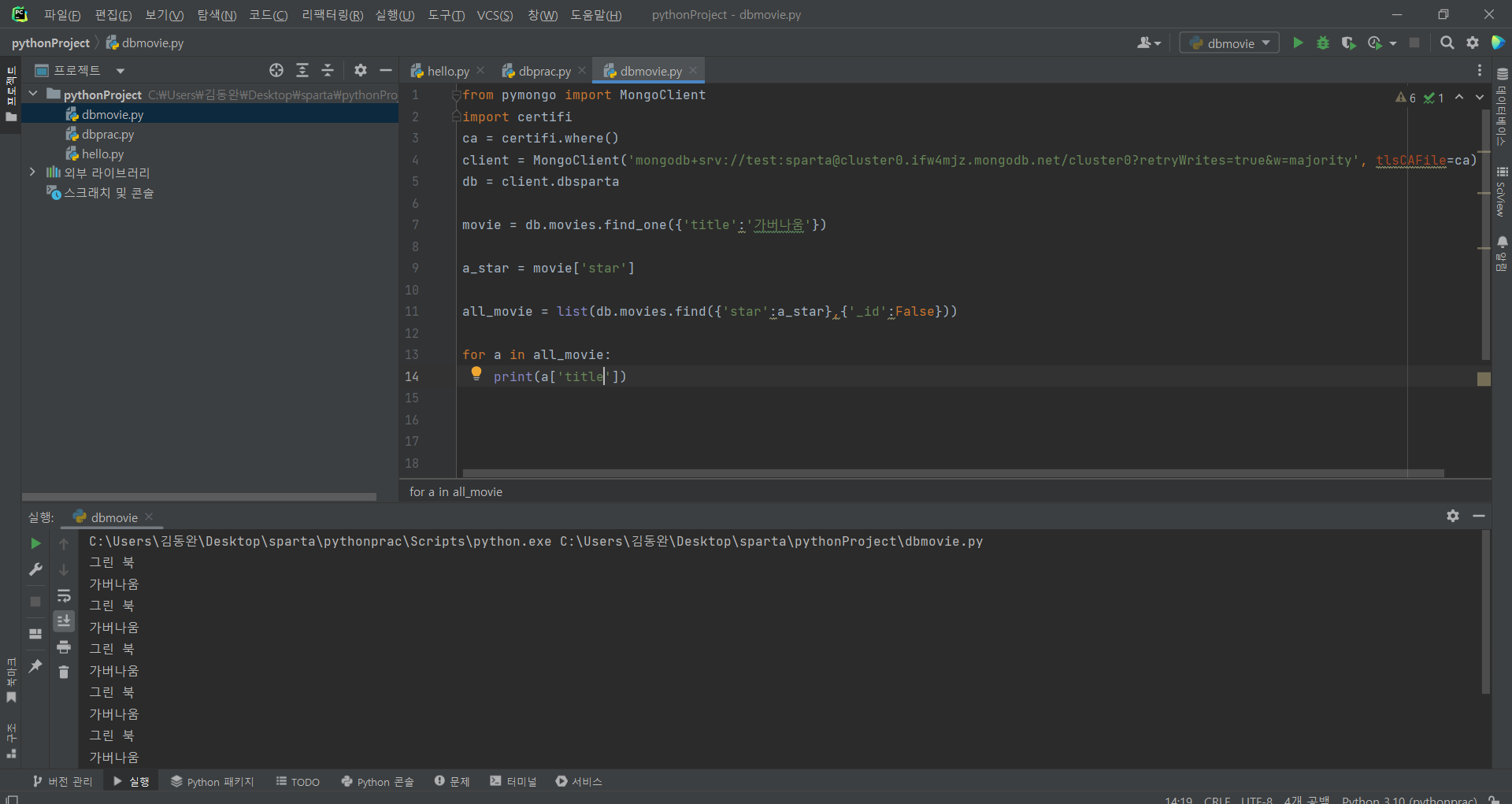Viewport: 1512px width, 804px height.
Task: Go to next highlighted error arrow
Action: click(x=1480, y=97)
